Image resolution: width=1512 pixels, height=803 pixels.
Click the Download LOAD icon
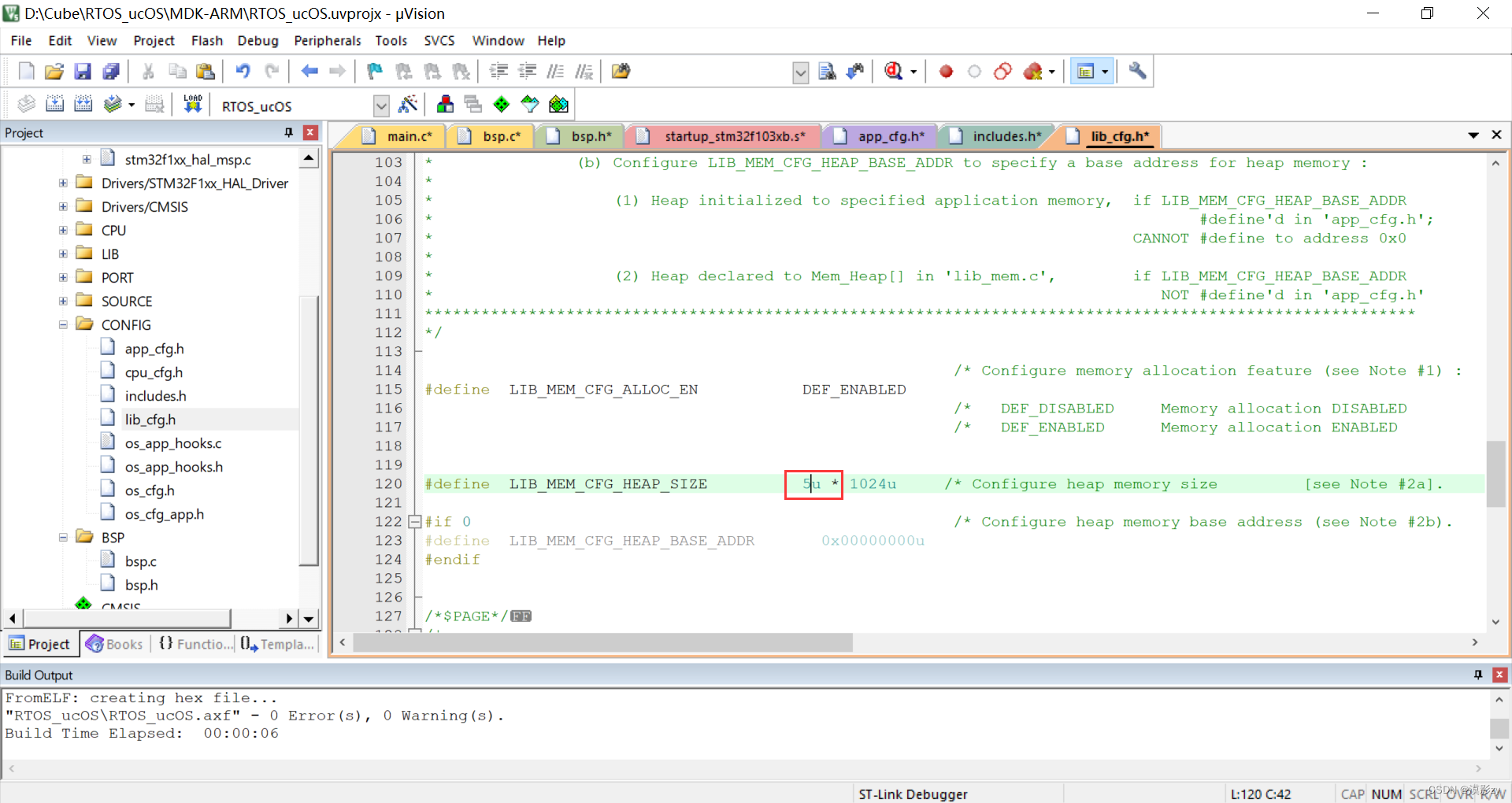pyautogui.click(x=193, y=104)
